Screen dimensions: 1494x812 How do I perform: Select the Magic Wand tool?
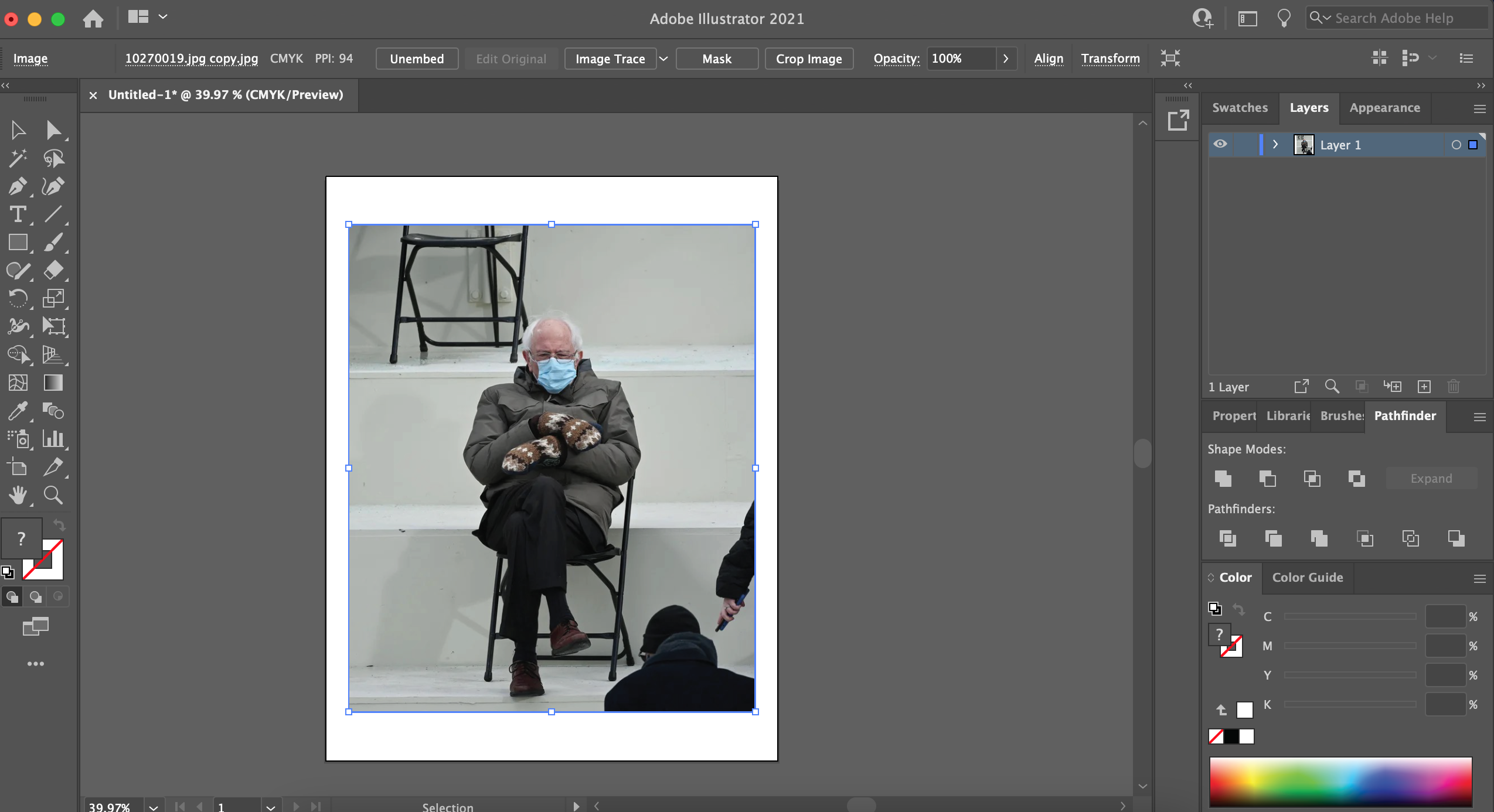coord(18,158)
